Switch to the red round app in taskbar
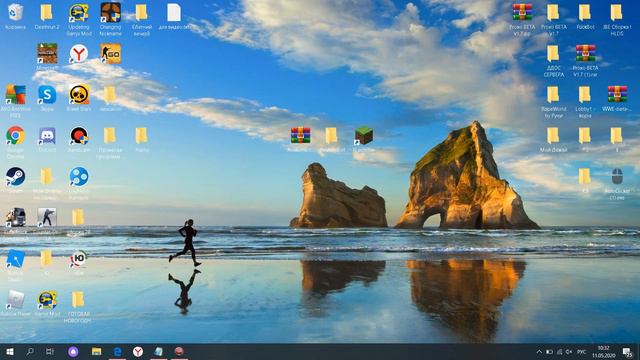Viewport: 640px width, 360px height. 179,351
